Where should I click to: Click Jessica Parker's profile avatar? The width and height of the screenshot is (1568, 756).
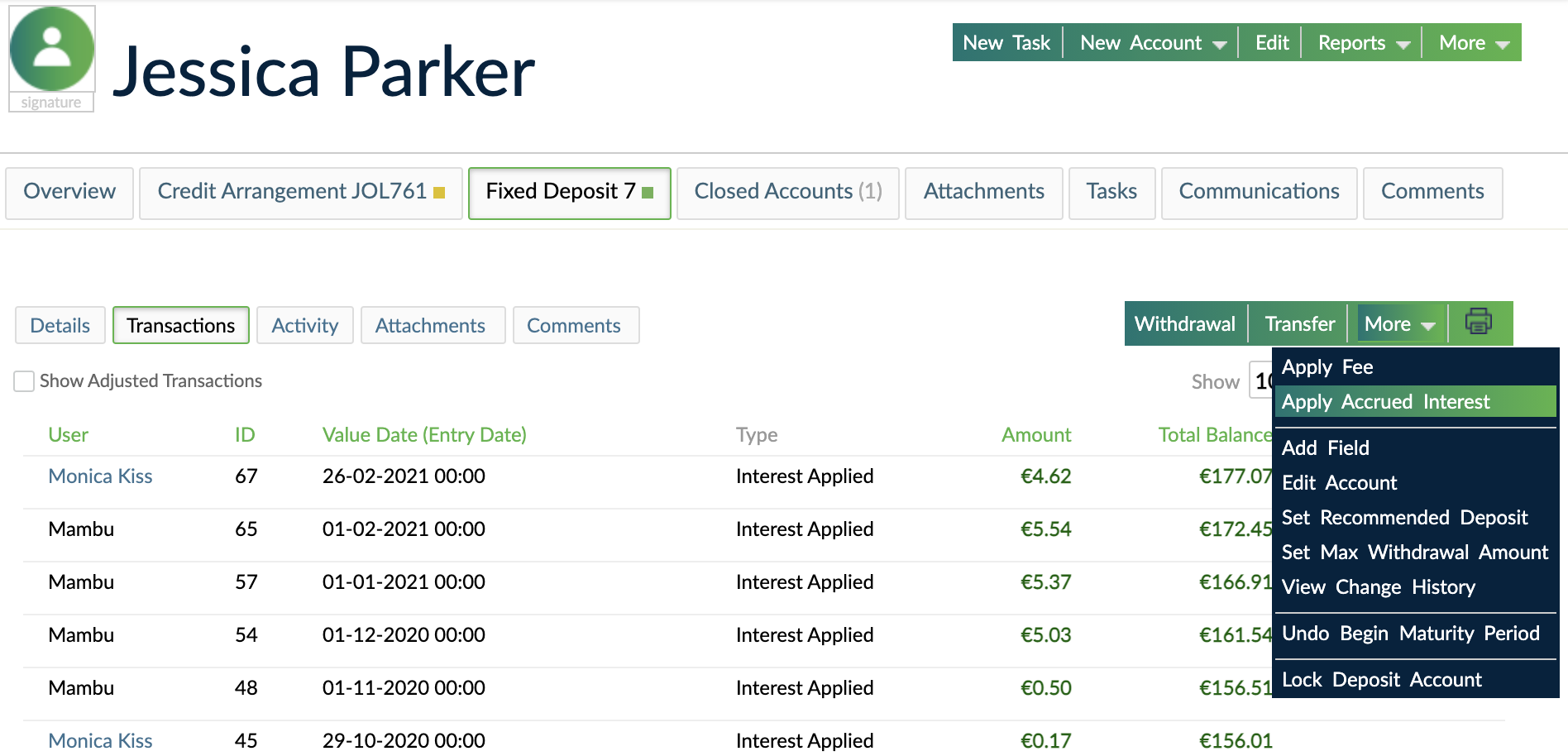pyautogui.click(x=51, y=50)
